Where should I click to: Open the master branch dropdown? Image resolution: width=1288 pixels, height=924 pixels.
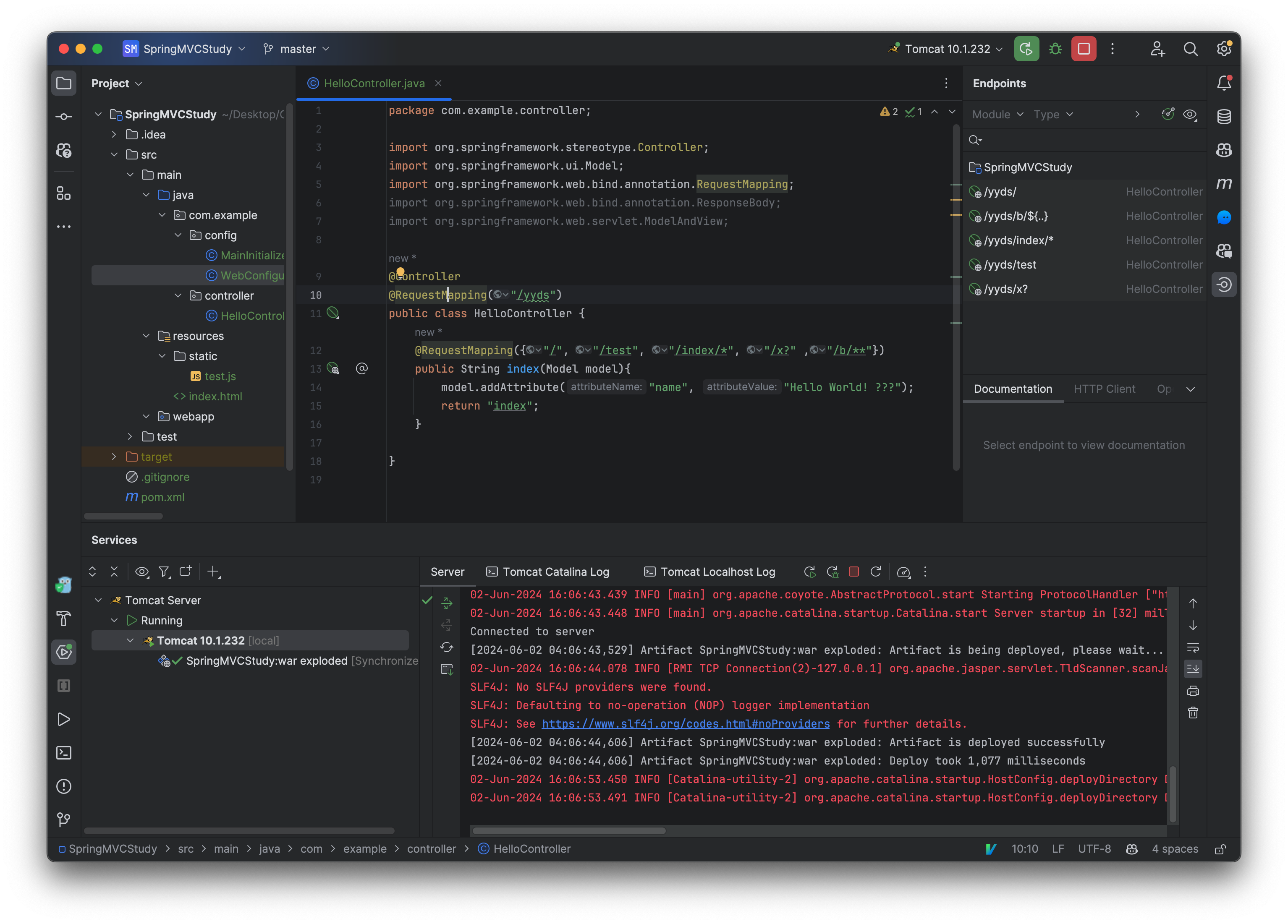(296, 49)
